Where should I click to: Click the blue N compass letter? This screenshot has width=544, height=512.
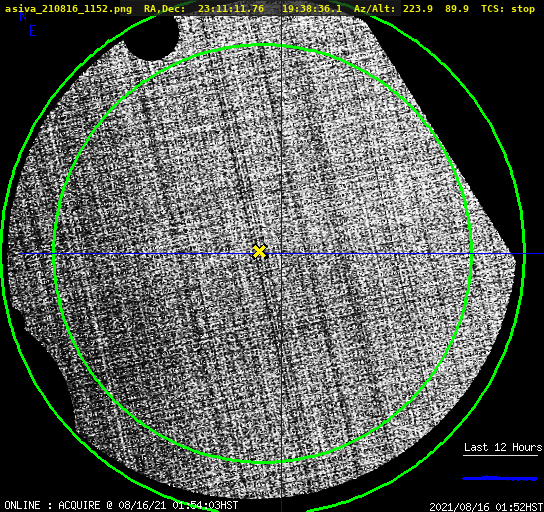click(23, 16)
